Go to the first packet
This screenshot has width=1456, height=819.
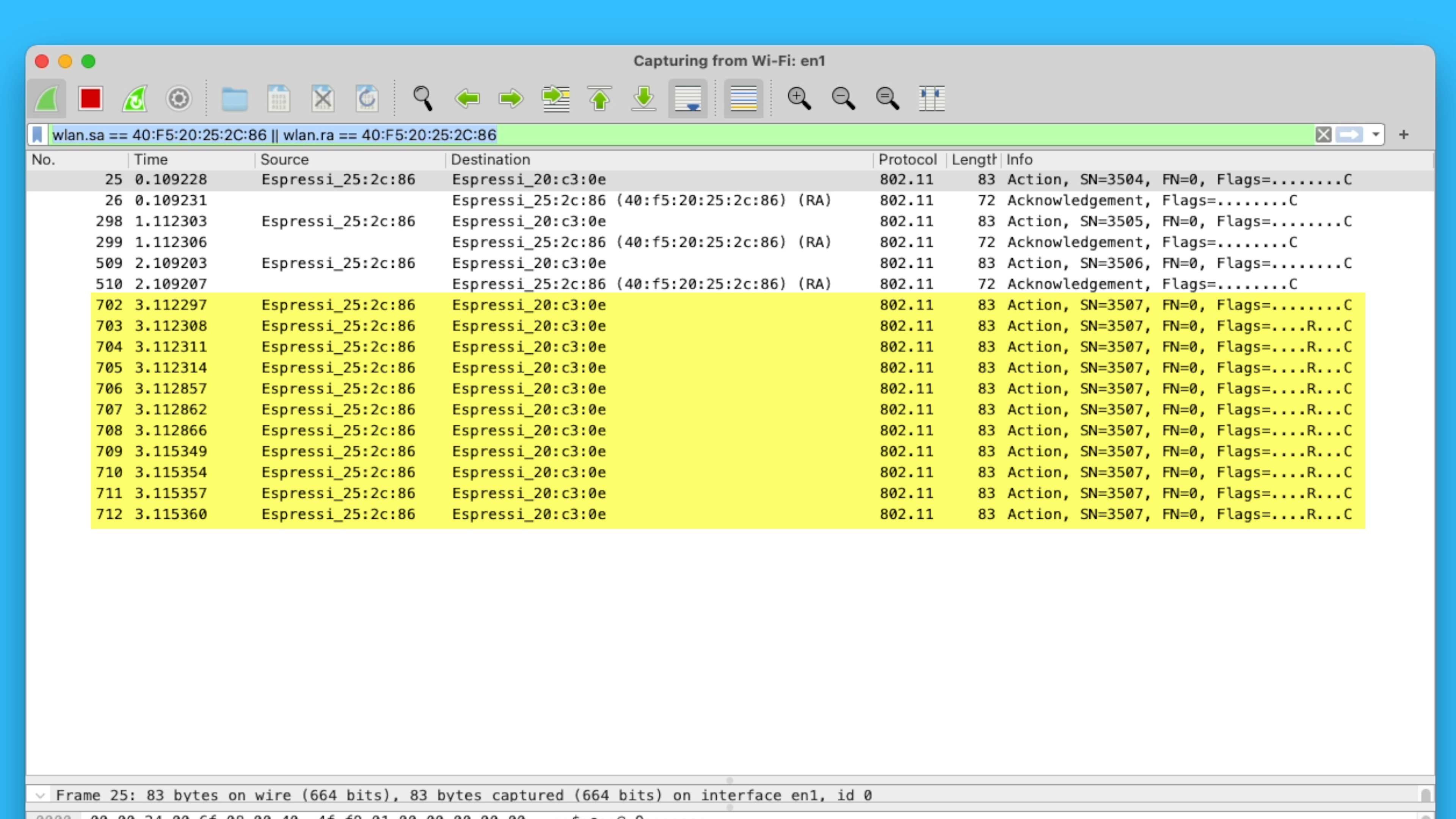coord(599,99)
